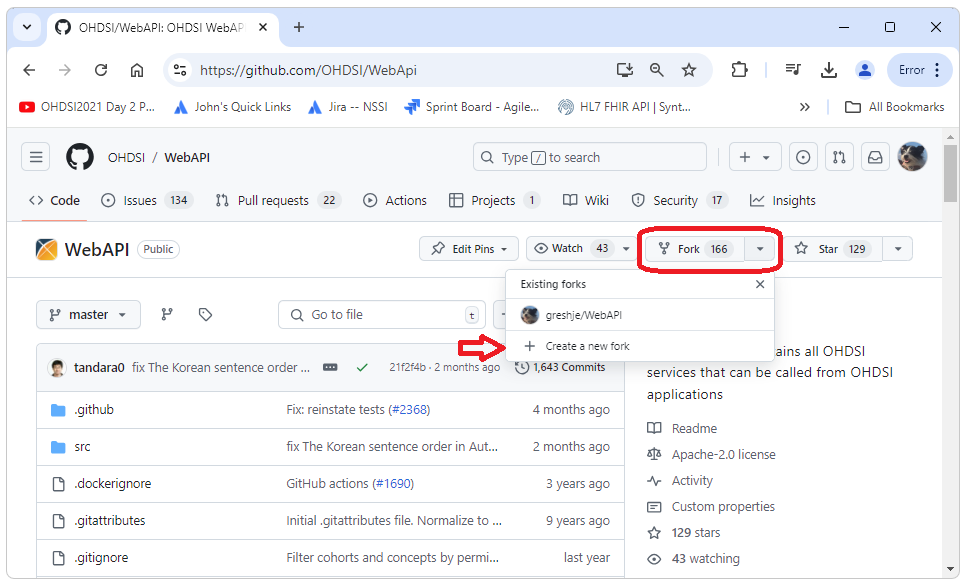
Task: Open the OHDSI2021 Day 2 bookmark
Action: pyautogui.click(x=87, y=107)
